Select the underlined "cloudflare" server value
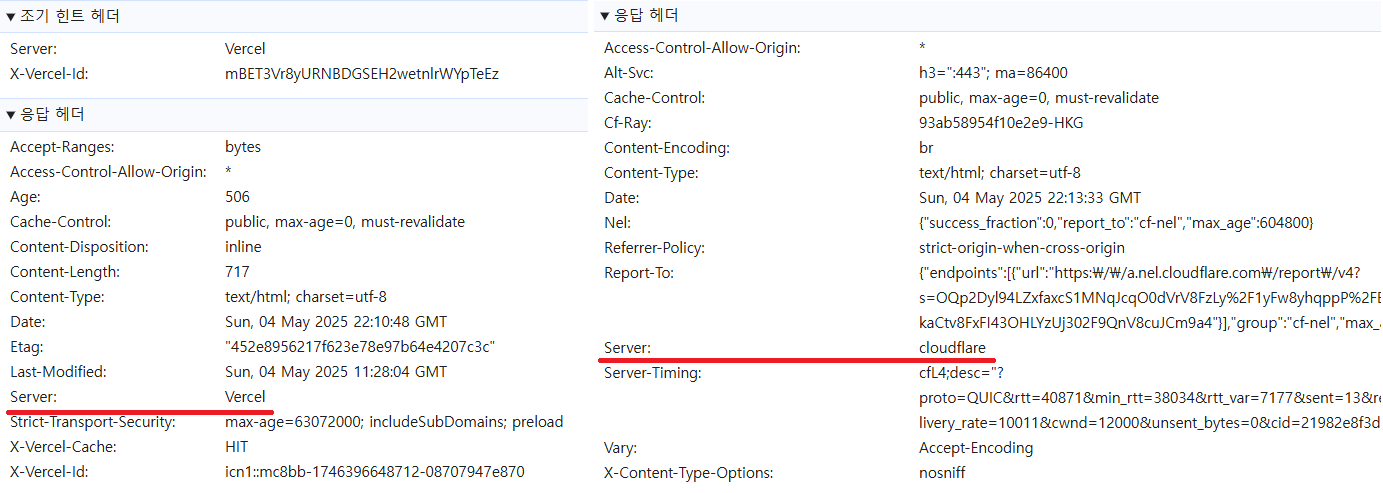Image resolution: width=1383 pixels, height=493 pixels. 952,348
